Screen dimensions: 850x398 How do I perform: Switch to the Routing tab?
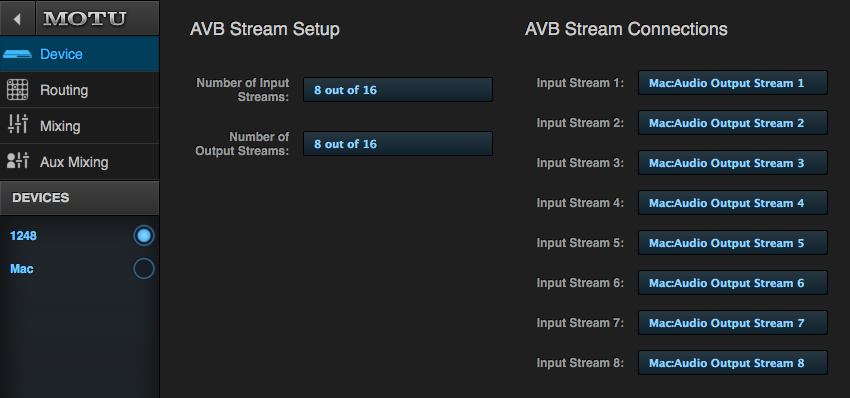pyautogui.click(x=80, y=90)
